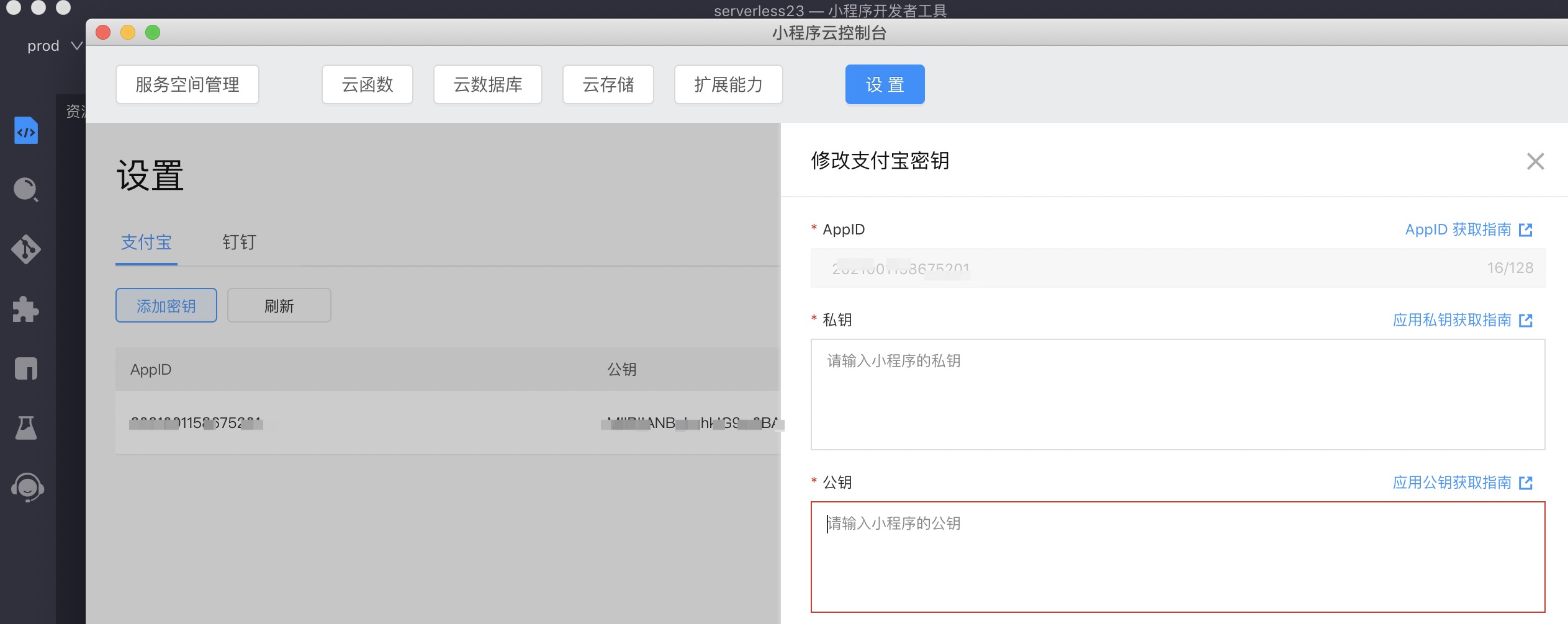This screenshot has height=624, width=1568.
Task: Open the npm package sidebar icon
Action: [26, 368]
